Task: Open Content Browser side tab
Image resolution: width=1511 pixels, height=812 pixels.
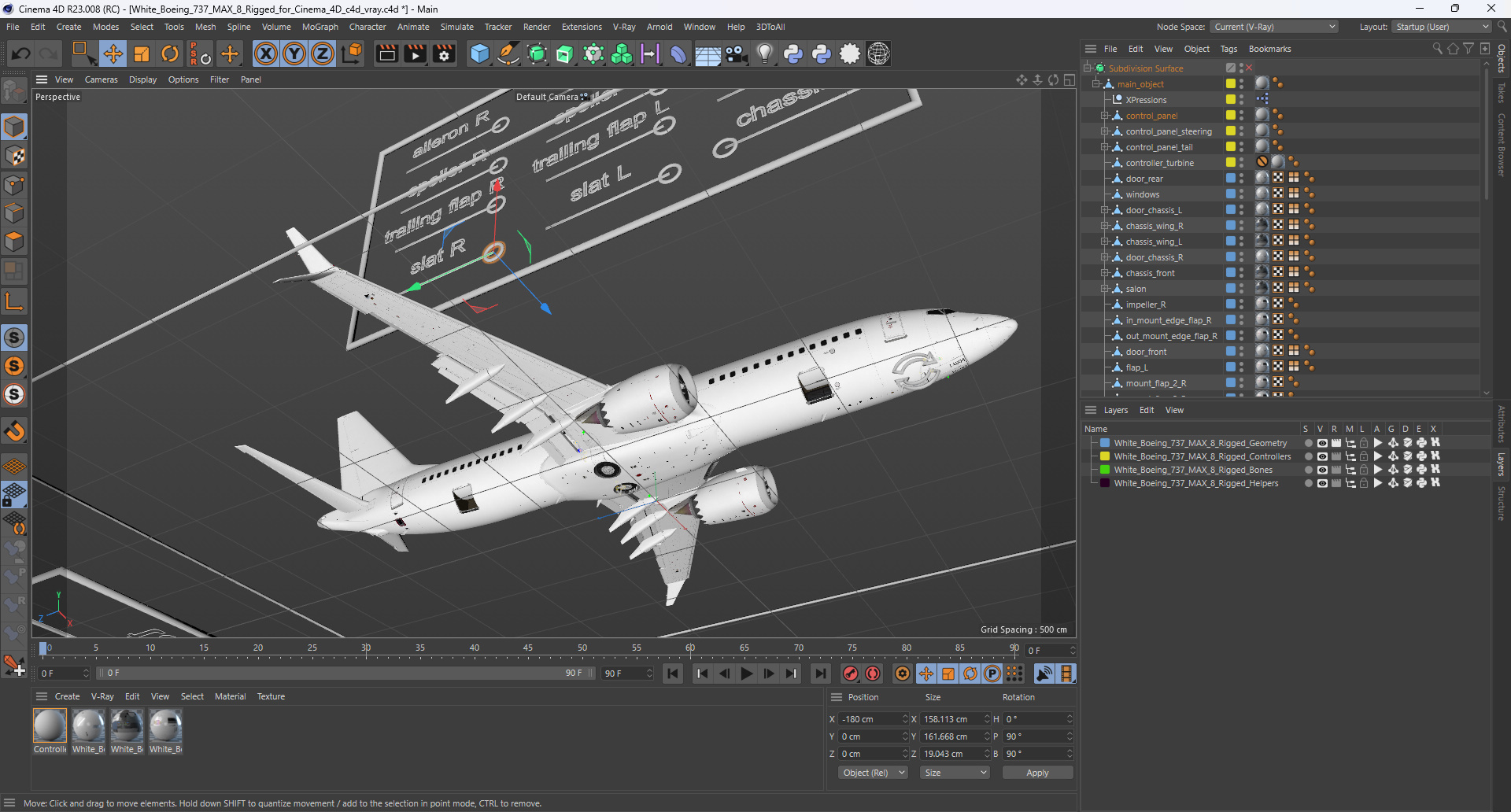Action: coord(1502,144)
